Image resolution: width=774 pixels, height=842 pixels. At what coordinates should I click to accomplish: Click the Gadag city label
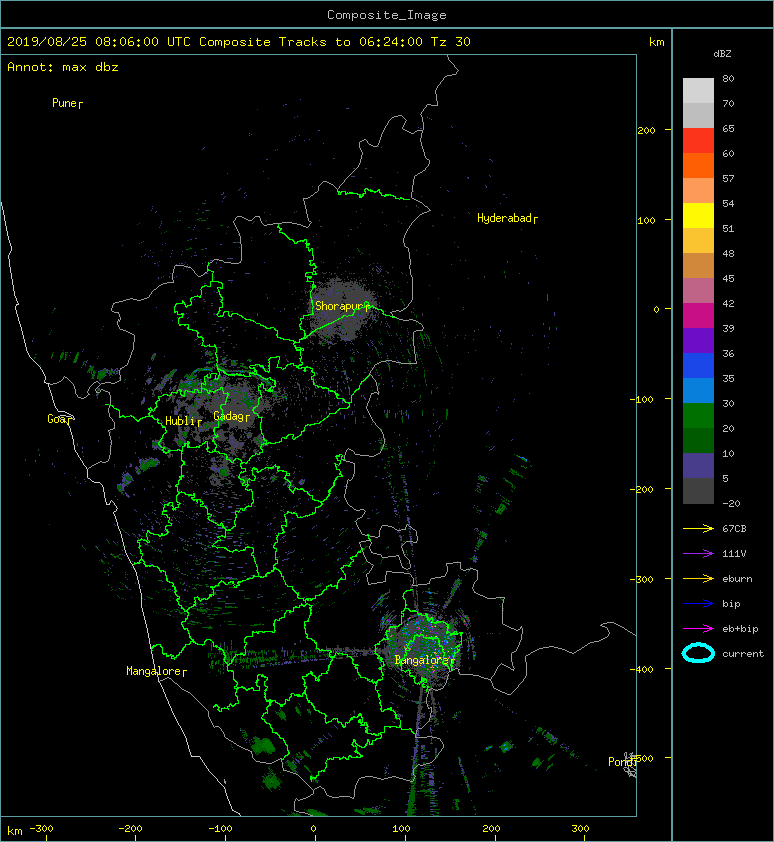point(229,416)
